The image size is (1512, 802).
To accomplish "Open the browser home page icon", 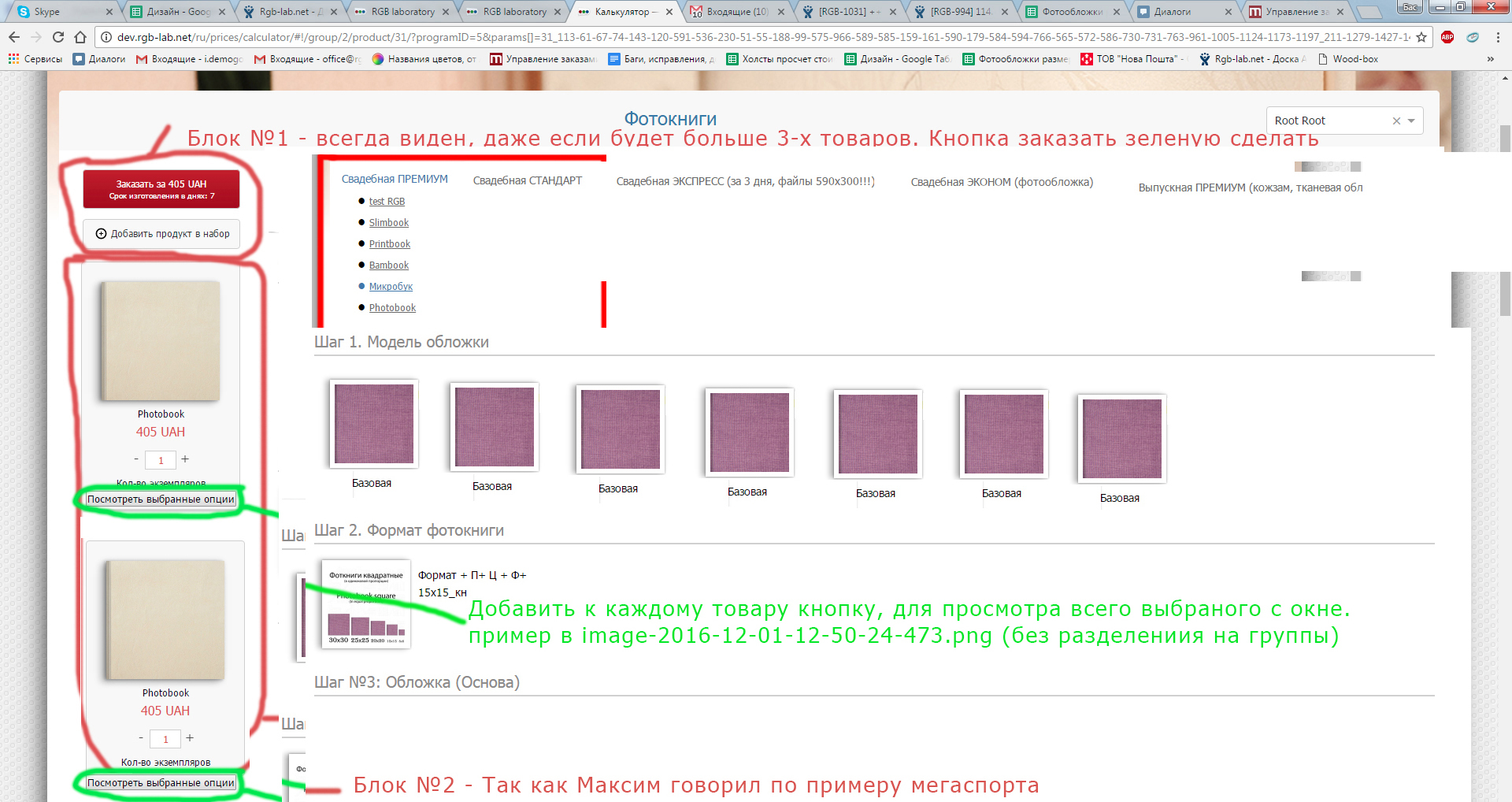I will [x=80, y=37].
